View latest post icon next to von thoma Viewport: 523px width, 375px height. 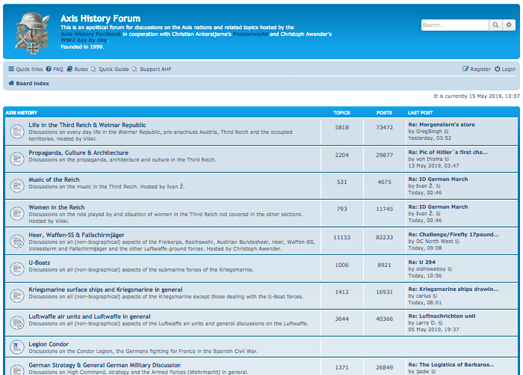(x=447, y=159)
